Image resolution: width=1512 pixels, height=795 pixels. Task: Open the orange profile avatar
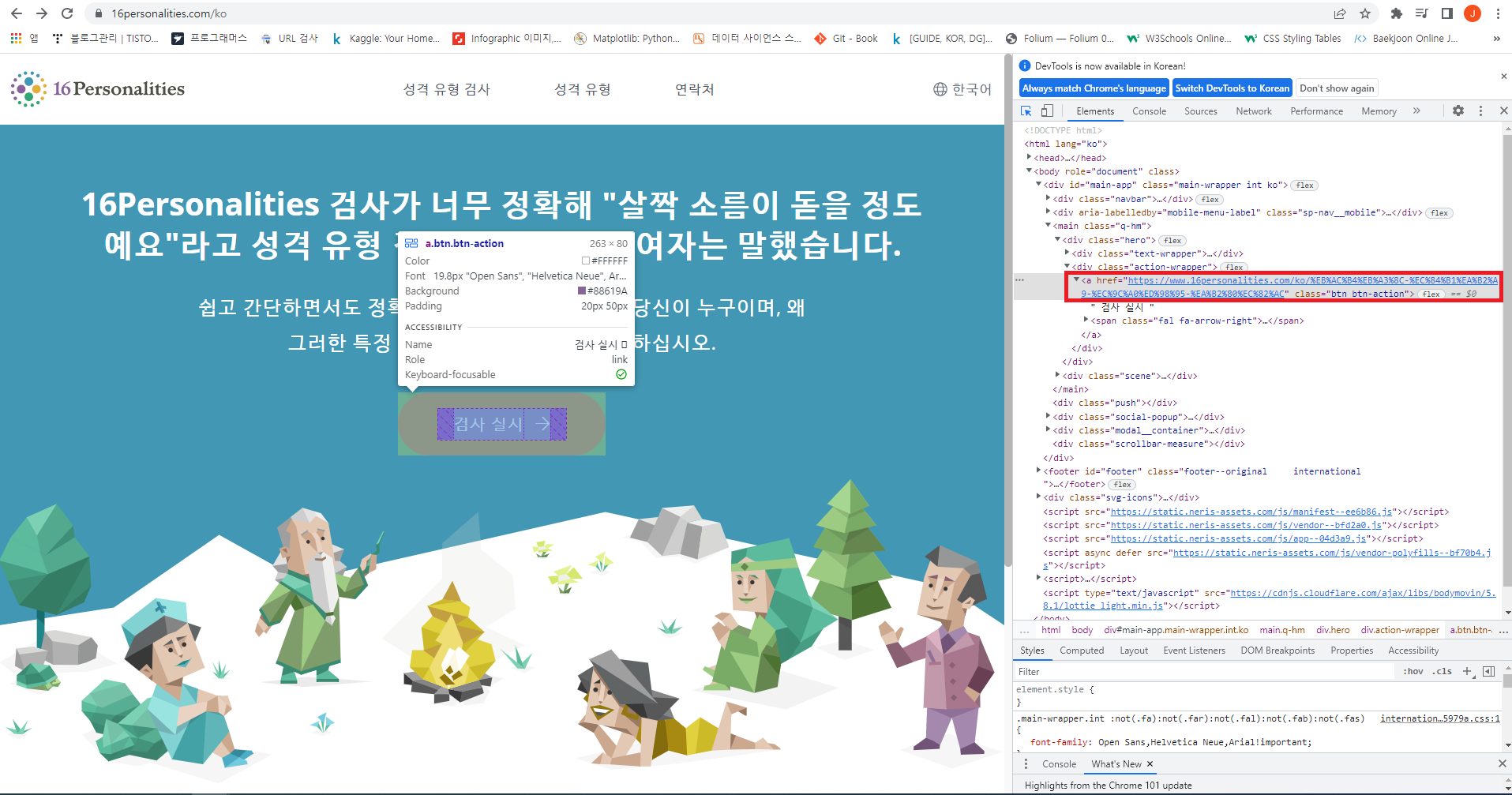pos(1473,13)
